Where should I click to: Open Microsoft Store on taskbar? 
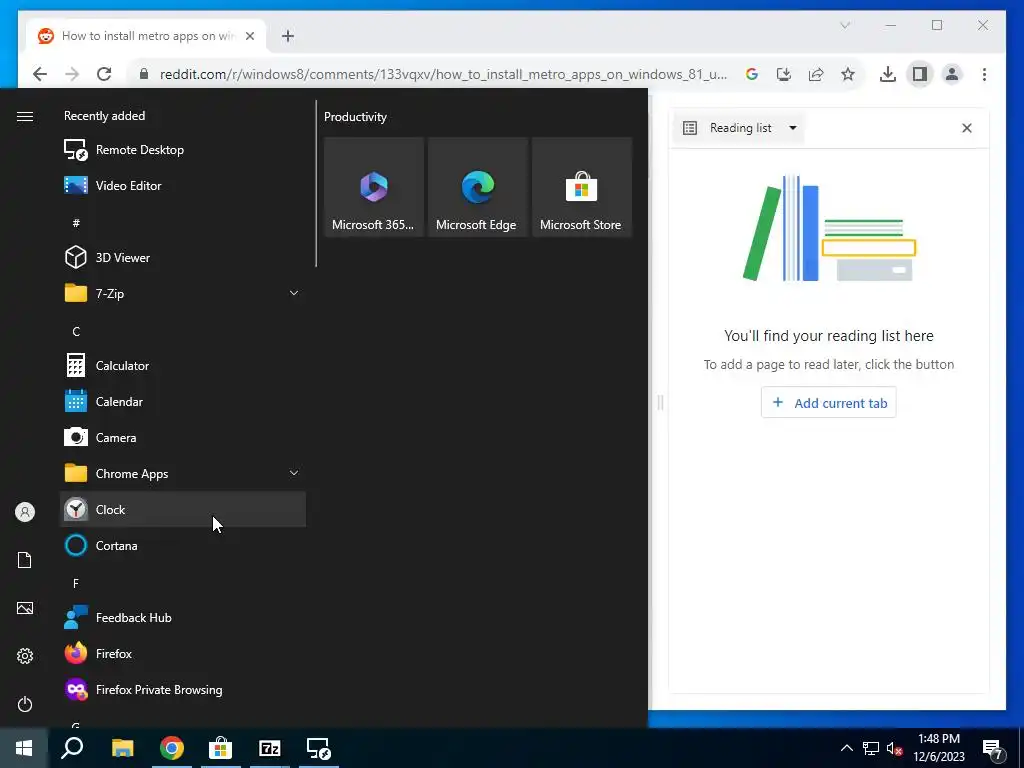pyautogui.click(x=221, y=748)
